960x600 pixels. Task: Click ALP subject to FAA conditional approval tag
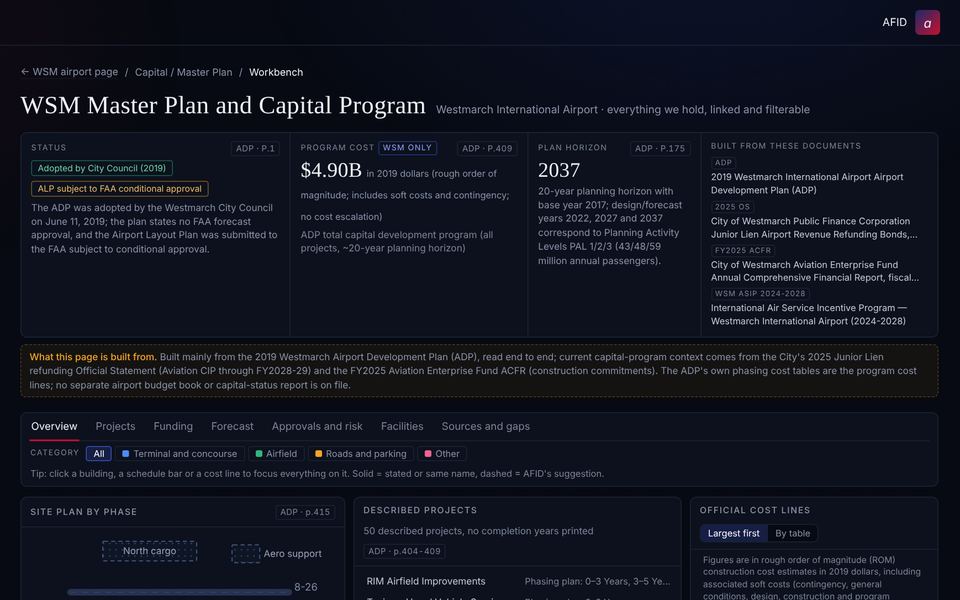pos(120,189)
